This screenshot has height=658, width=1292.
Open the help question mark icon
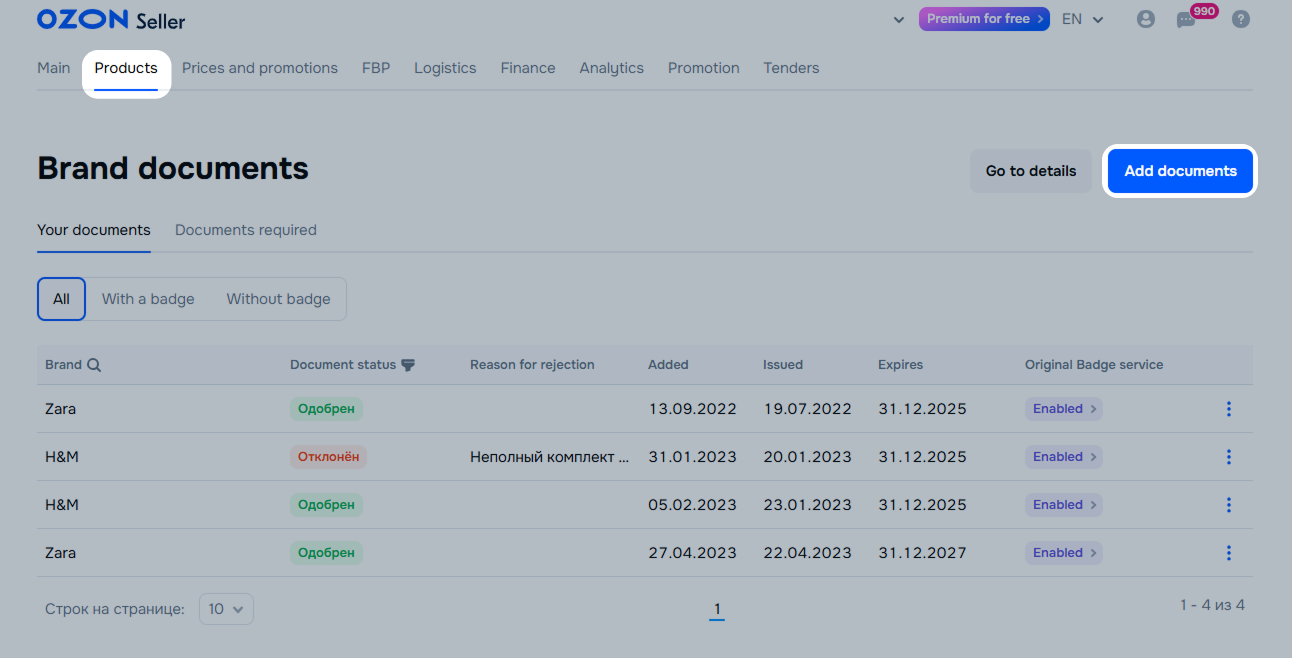pos(1241,19)
